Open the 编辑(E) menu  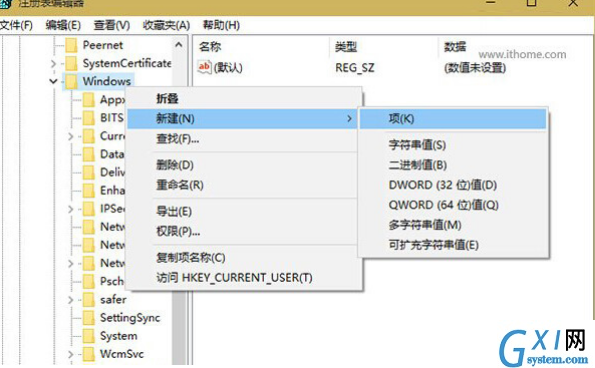[63, 25]
